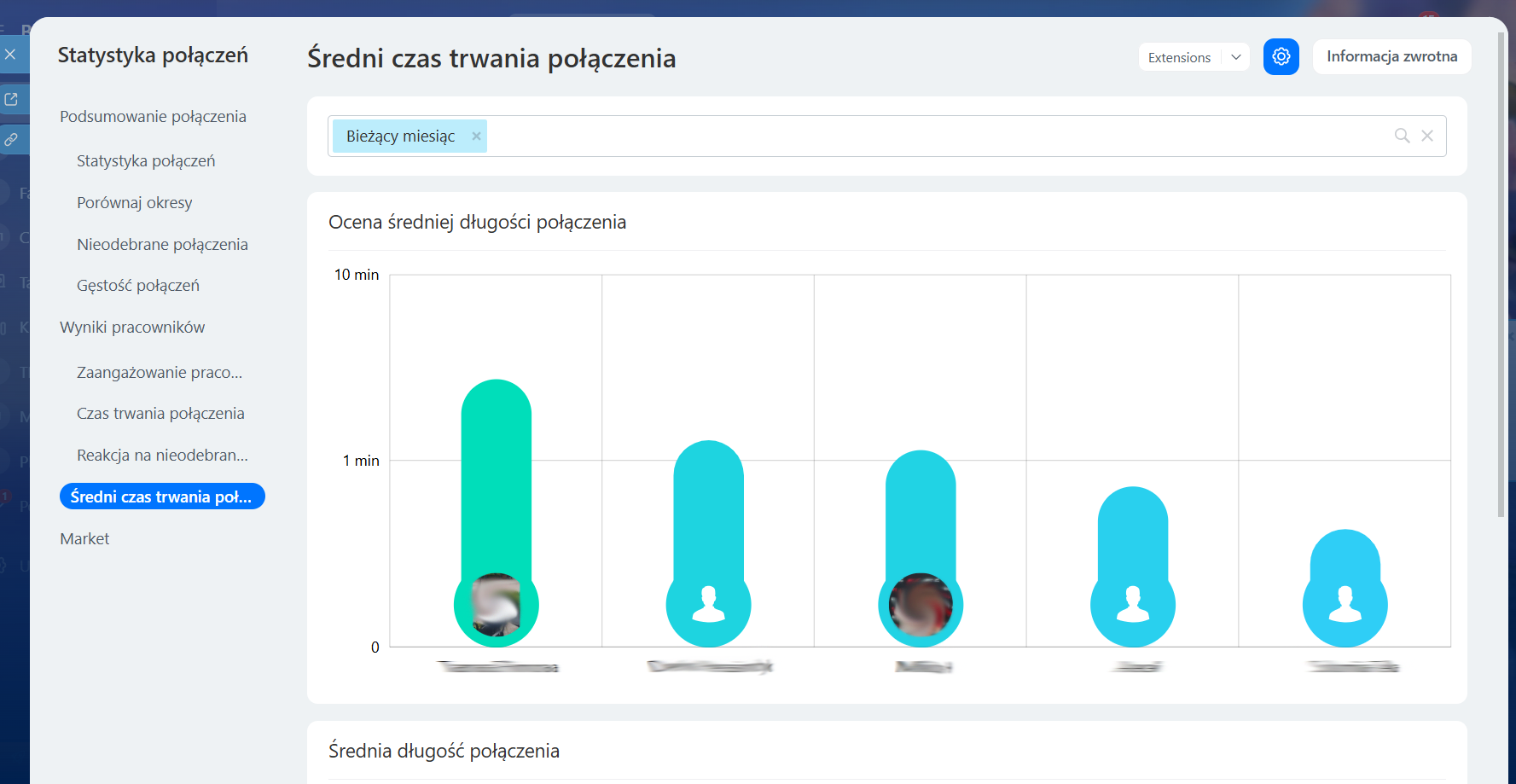Image resolution: width=1516 pixels, height=784 pixels.
Task: Open the "Market" section
Action: point(84,538)
